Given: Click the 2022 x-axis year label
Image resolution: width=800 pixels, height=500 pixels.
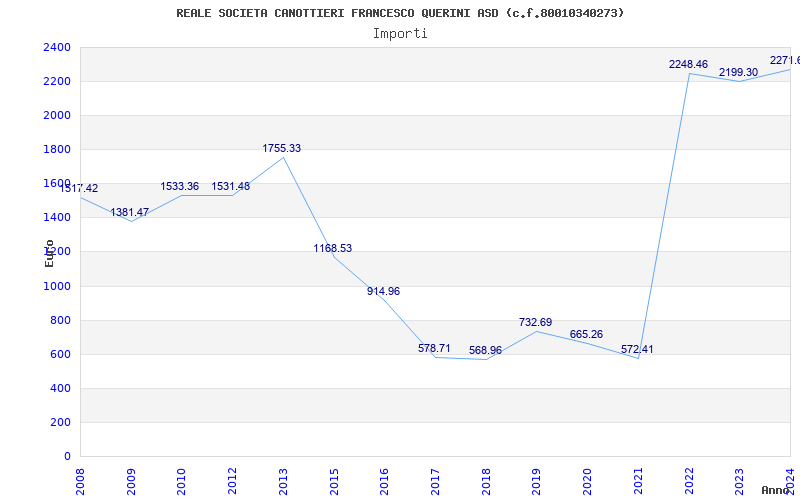Looking at the screenshot, I should pos(689,481).
